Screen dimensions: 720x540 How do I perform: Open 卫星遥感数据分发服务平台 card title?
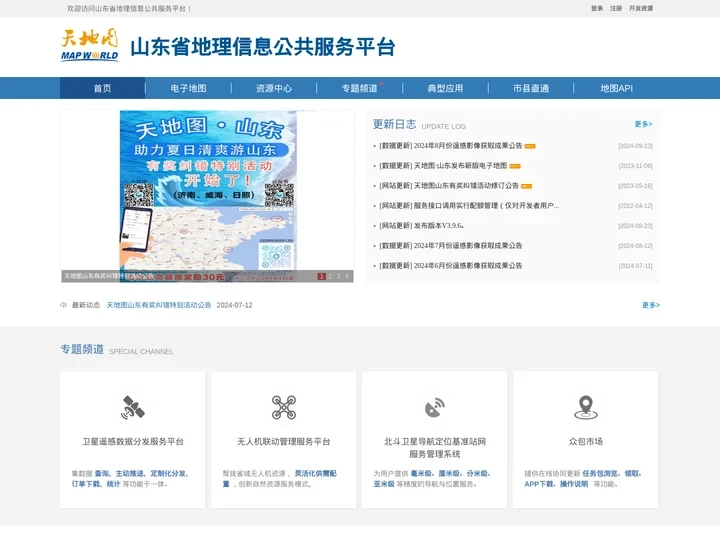(x=133, y=442)
